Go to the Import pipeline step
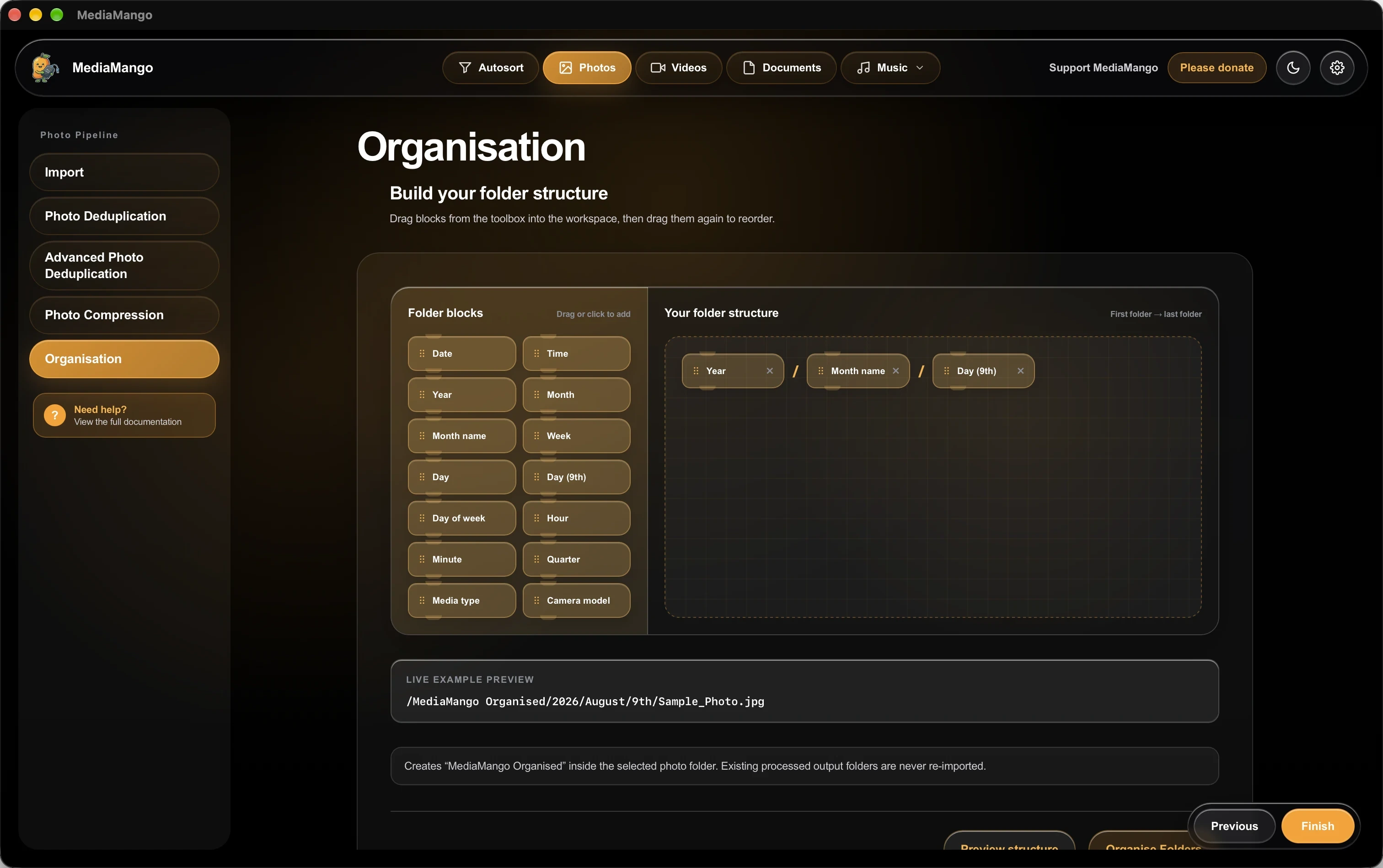Screen dimensions: 1383x868 pos(124,172)
